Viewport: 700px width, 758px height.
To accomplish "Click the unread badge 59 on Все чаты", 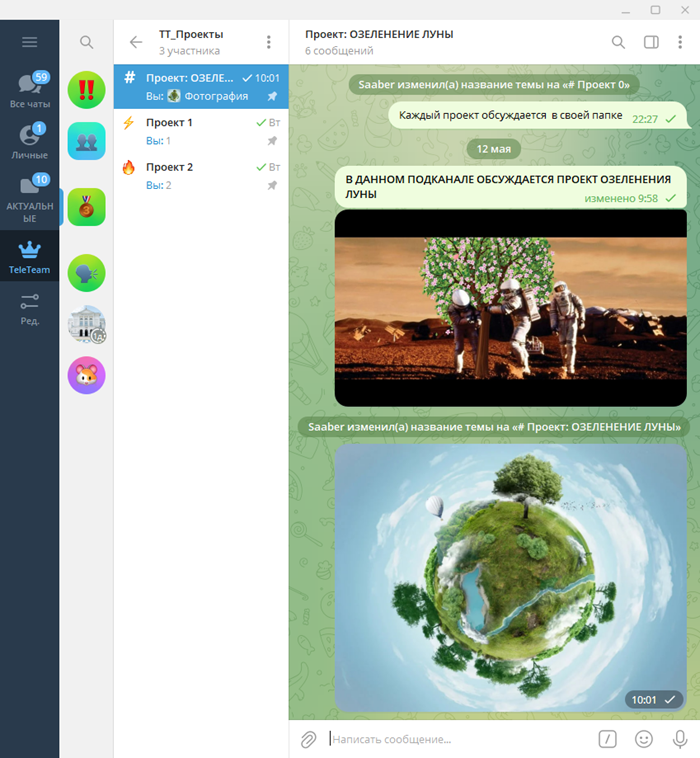I will pos(42,77).
